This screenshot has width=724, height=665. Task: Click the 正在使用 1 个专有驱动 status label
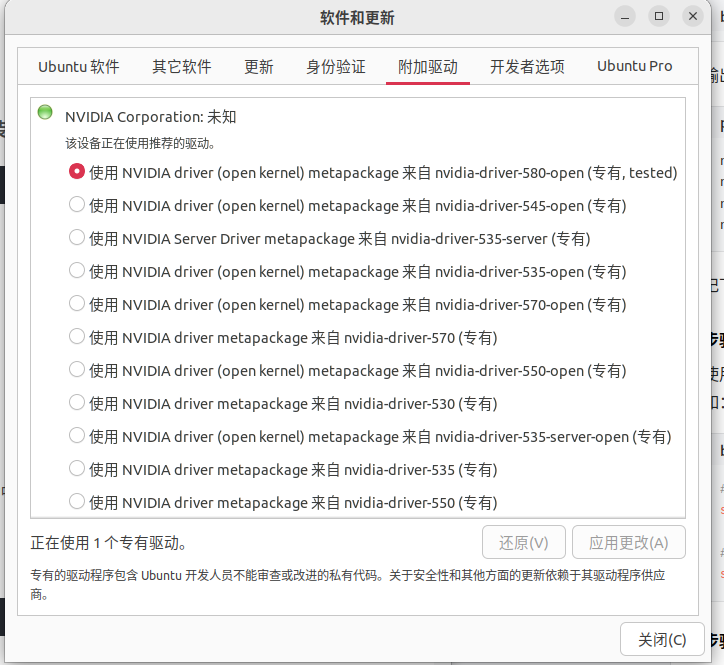click(109, 543)
